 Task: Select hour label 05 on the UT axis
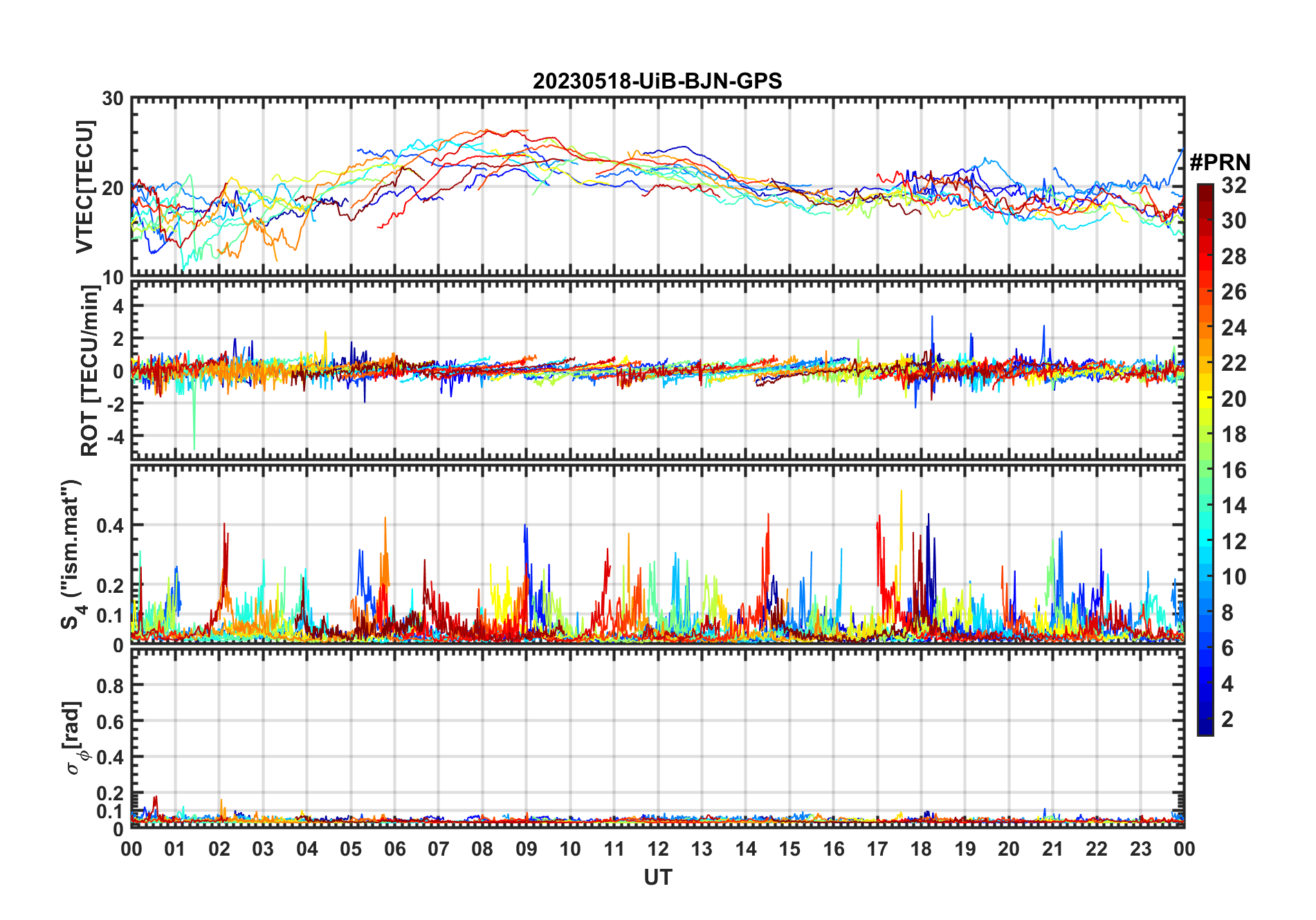click(x=351, y=849)
